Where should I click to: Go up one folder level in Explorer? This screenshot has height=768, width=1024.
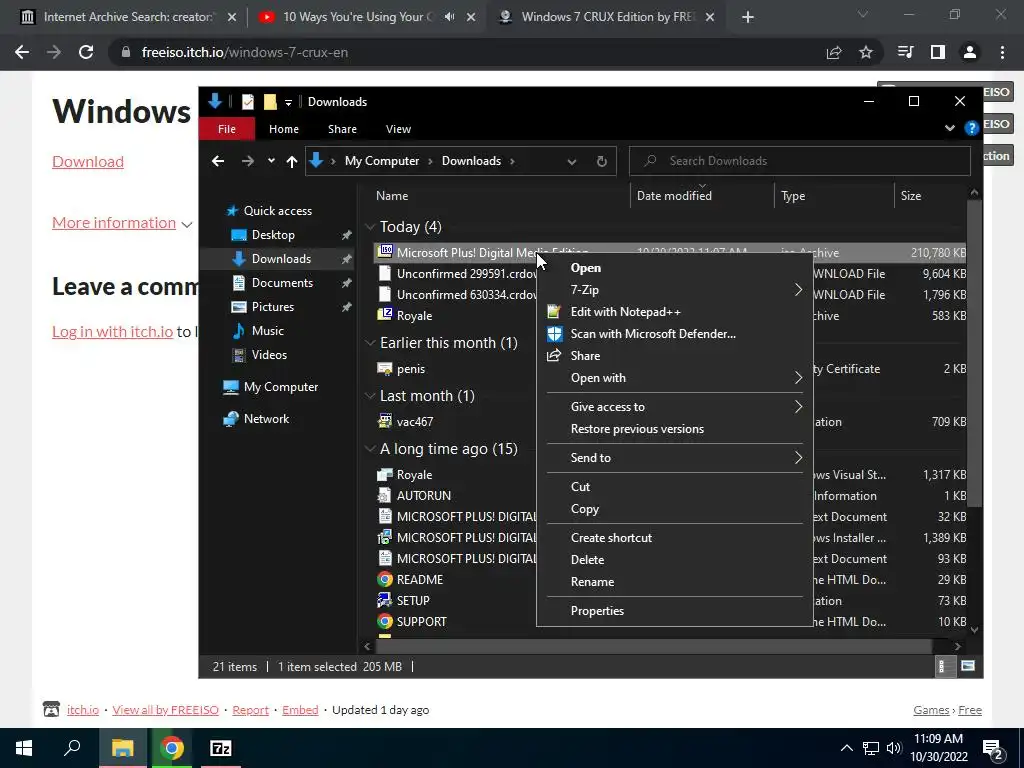pos(292,161)
